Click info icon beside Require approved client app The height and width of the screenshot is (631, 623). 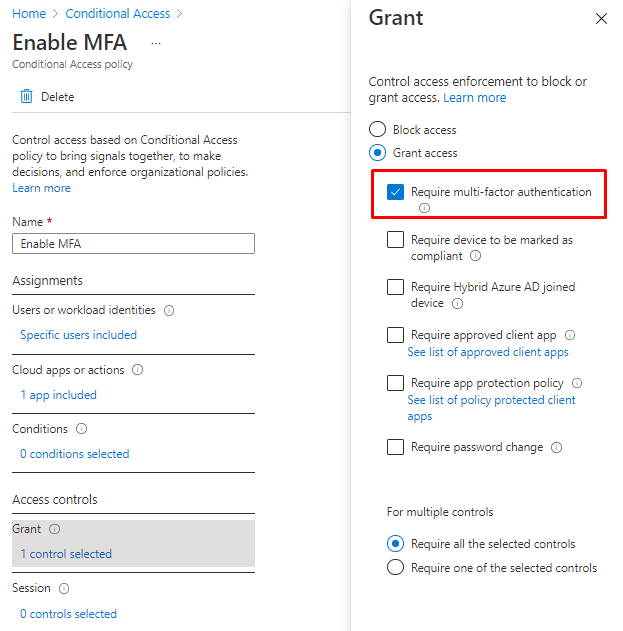[570, 336]
